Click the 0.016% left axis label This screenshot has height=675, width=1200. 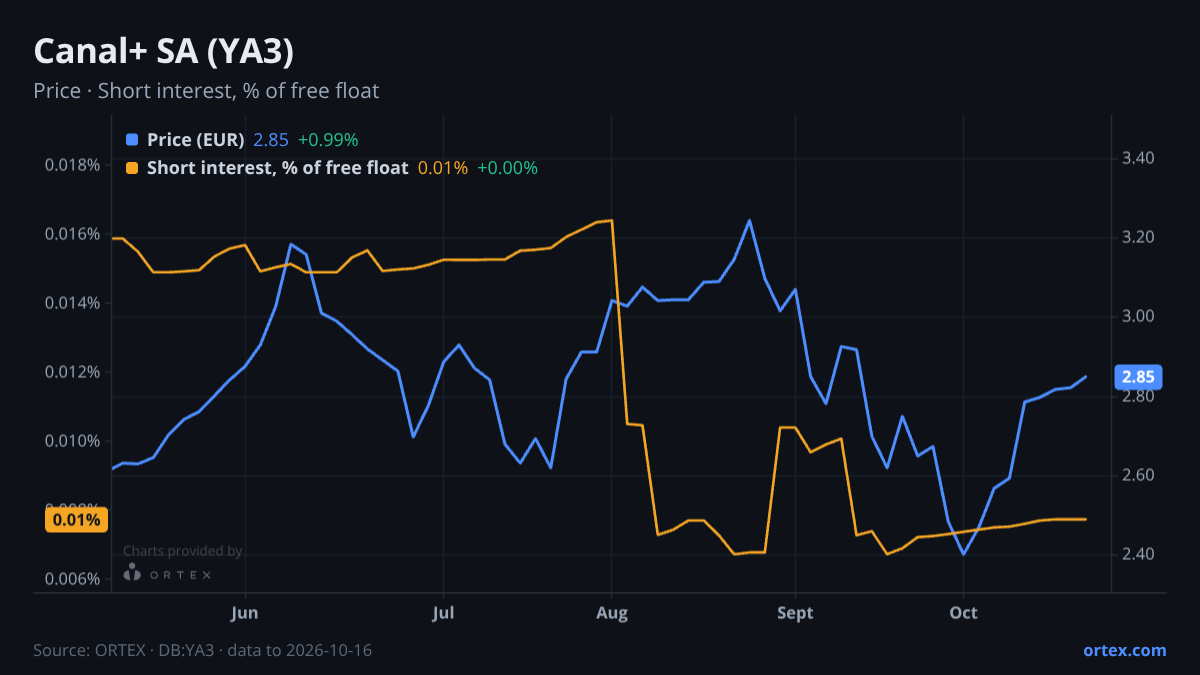click(72, 234)
